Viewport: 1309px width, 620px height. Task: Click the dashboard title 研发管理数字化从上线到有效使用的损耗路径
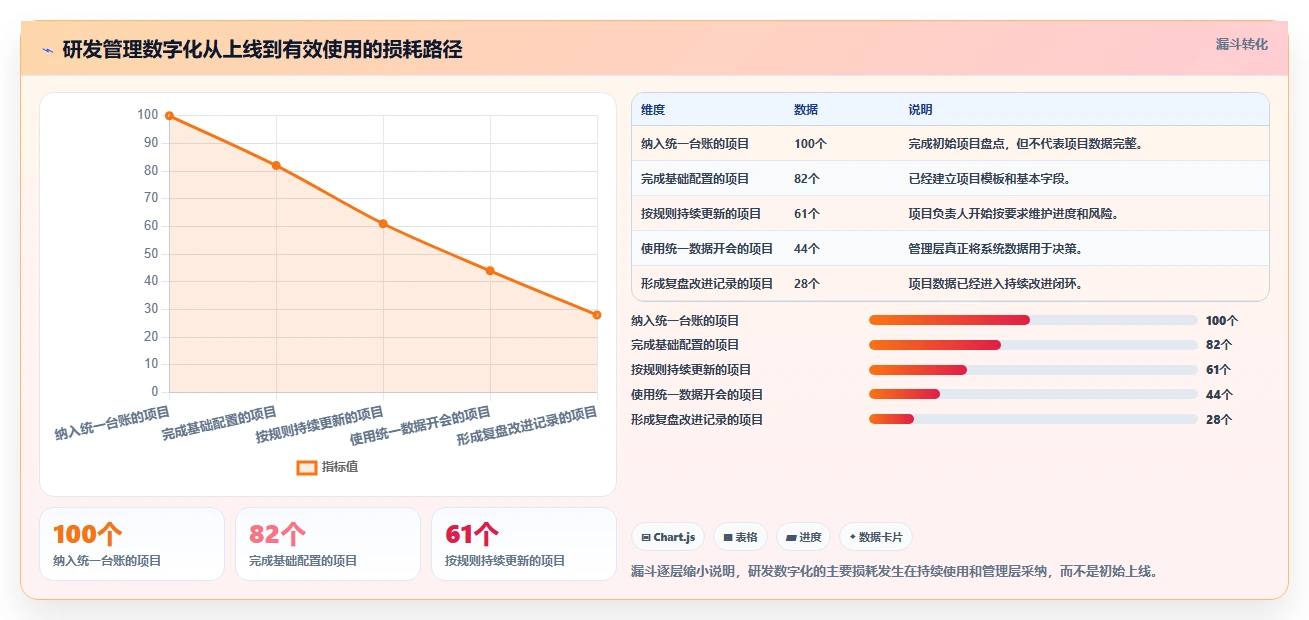[262, 50]
